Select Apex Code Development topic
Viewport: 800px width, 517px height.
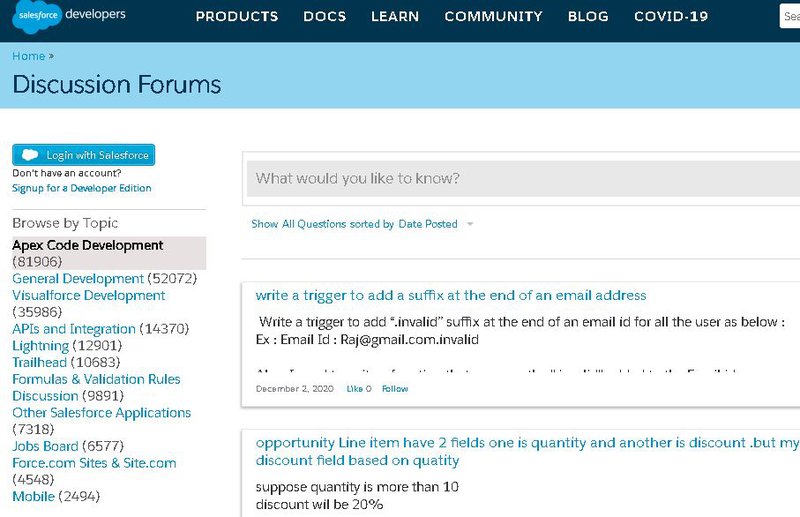click(88, 245)
